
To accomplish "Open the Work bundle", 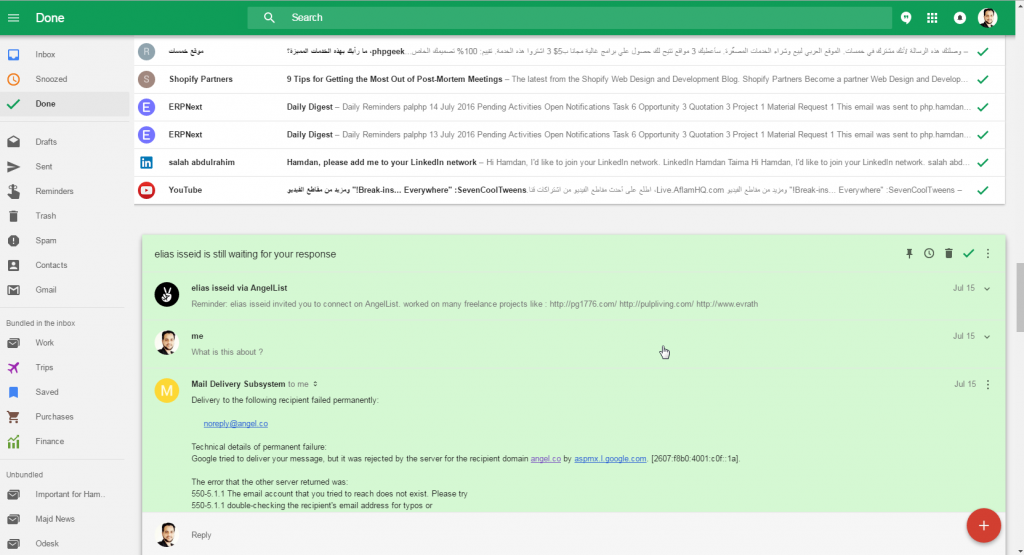I will tap(65, 343).
